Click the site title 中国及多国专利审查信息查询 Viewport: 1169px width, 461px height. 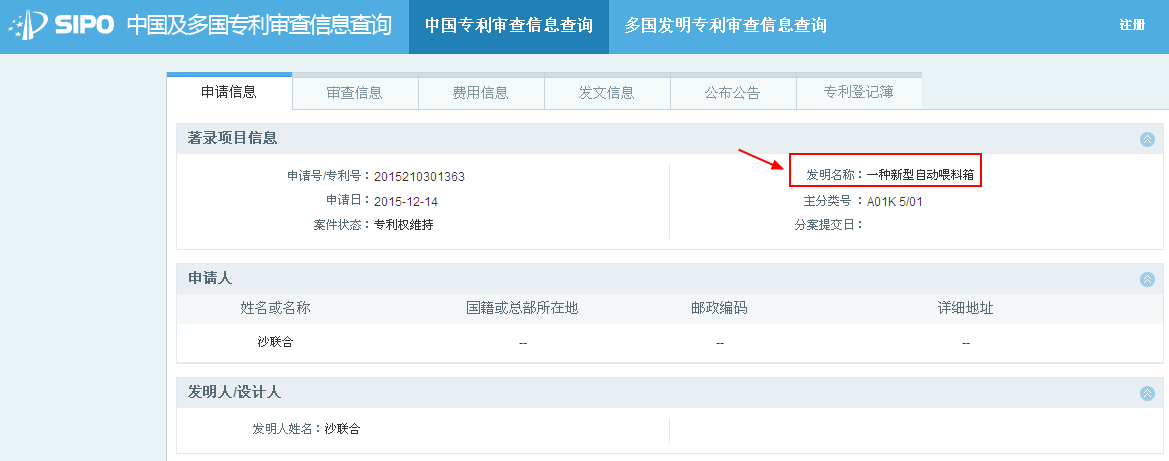(259, 25)
